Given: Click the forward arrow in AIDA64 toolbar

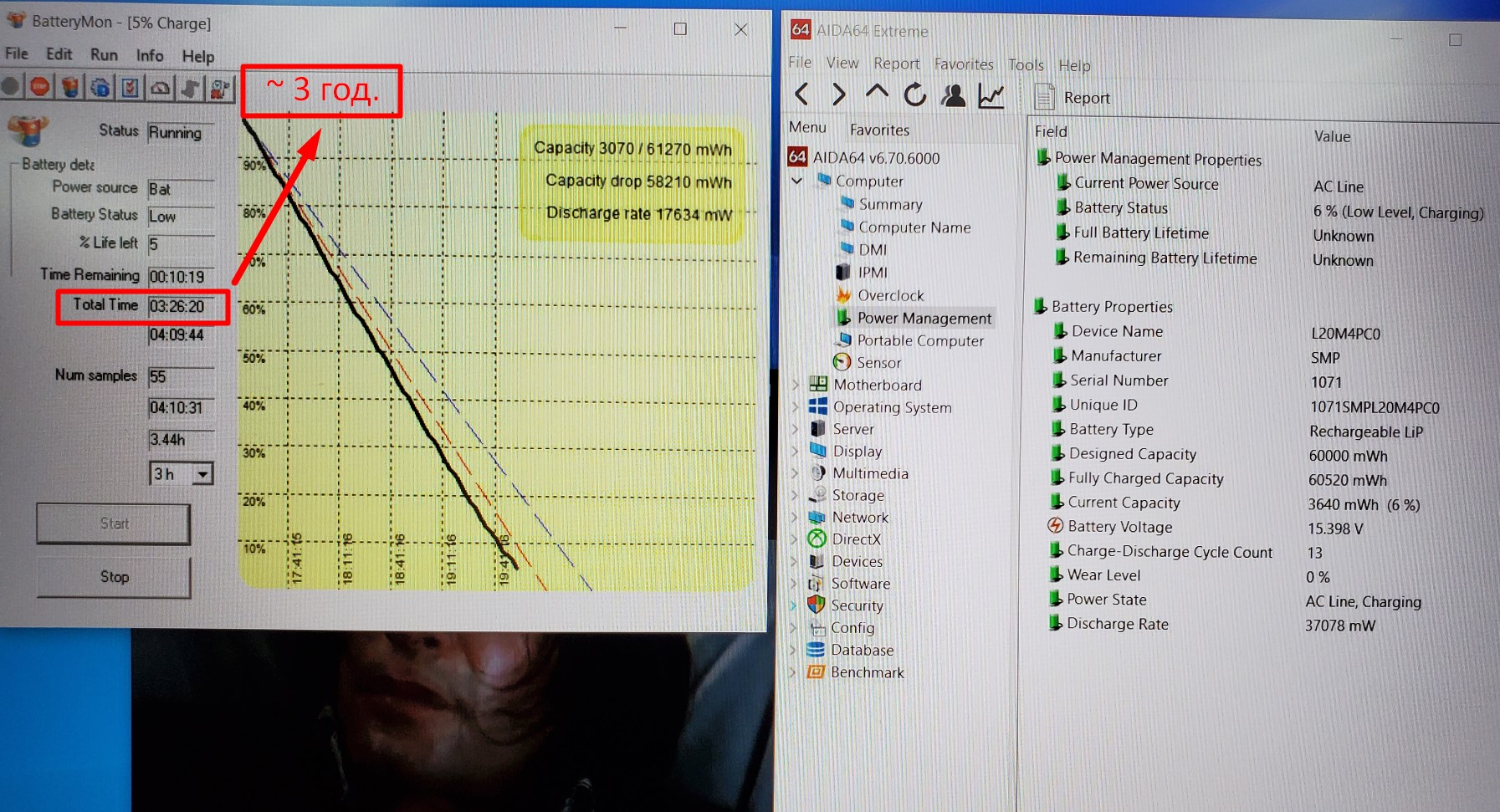Looking at the screenshot, I should pyautogui.click(x=838, y=94).
